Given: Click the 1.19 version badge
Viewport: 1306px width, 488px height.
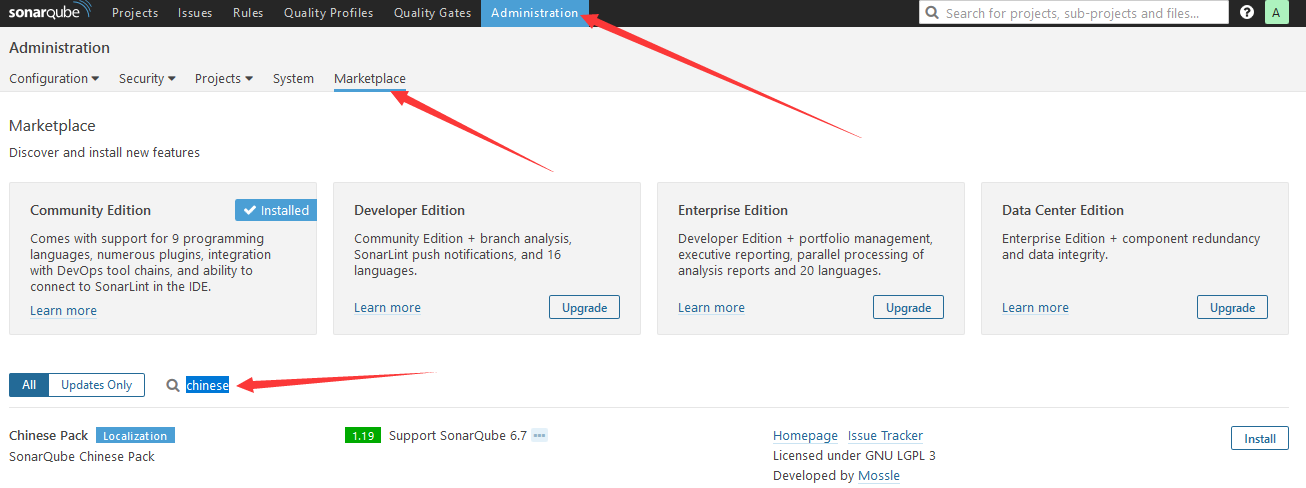Looking at the screenshot, I should tap(362, 435).
